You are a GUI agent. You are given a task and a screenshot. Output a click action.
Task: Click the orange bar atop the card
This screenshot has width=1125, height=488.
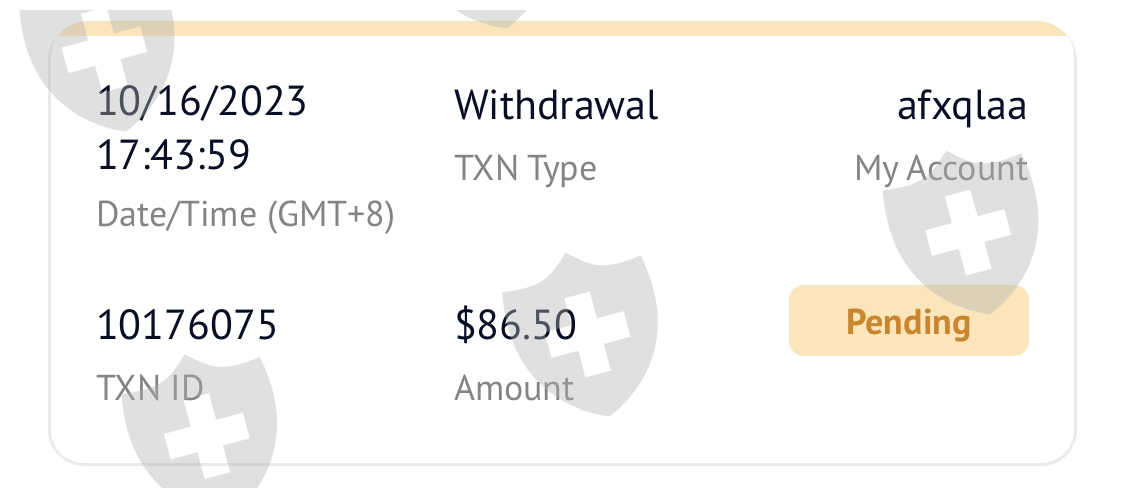(560, 29)
